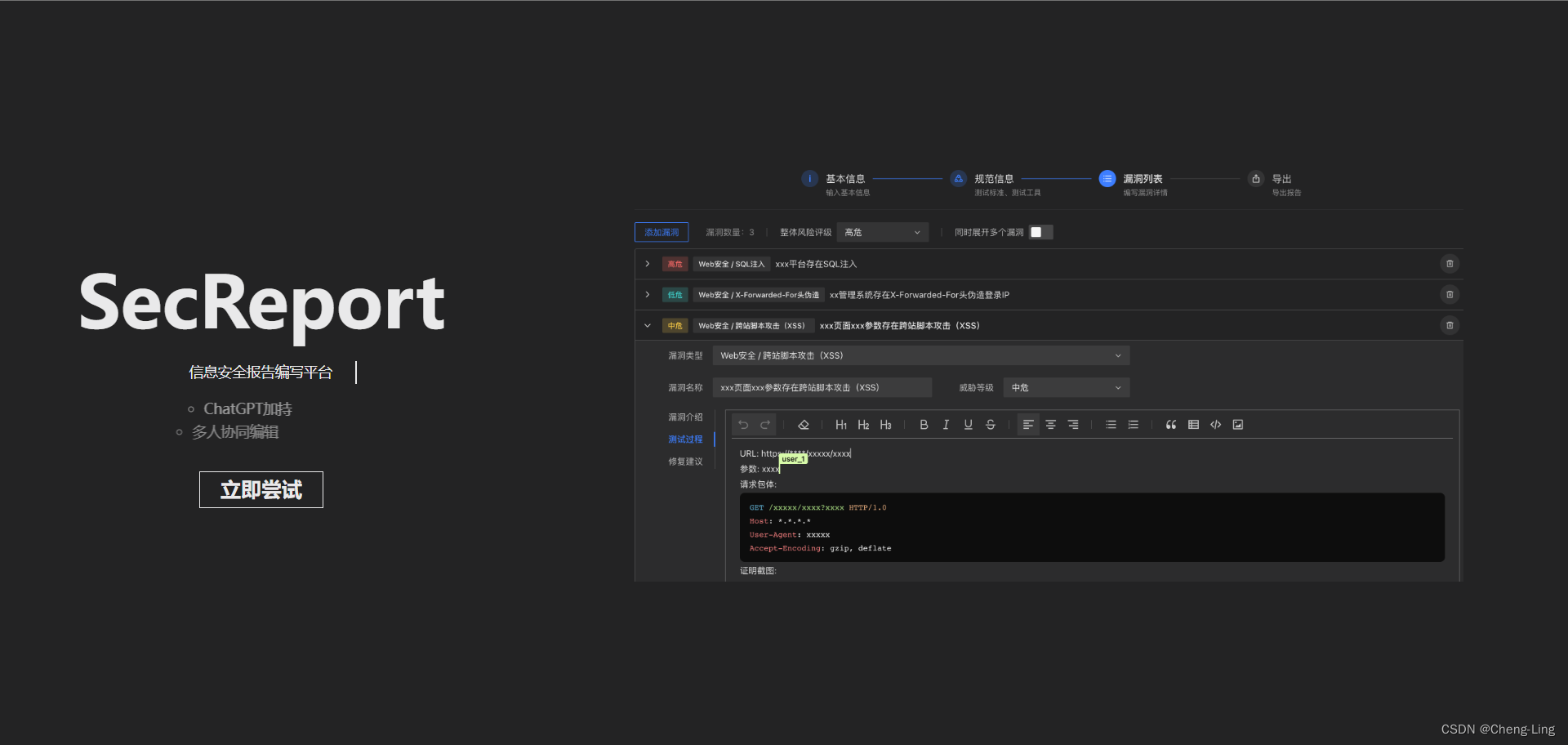Click the undo icon in editor toolbar
Image resolution: width=1568 pixels, height=745 pixels.
[x=743, y=425]
